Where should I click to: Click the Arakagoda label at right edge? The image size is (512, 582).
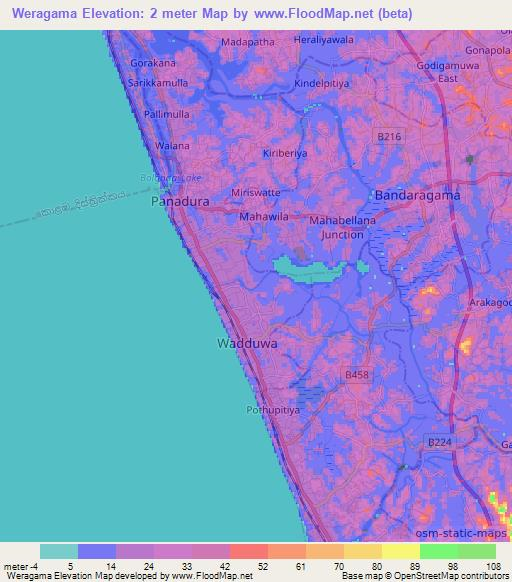pyautogui.click(x=490, y=303)
